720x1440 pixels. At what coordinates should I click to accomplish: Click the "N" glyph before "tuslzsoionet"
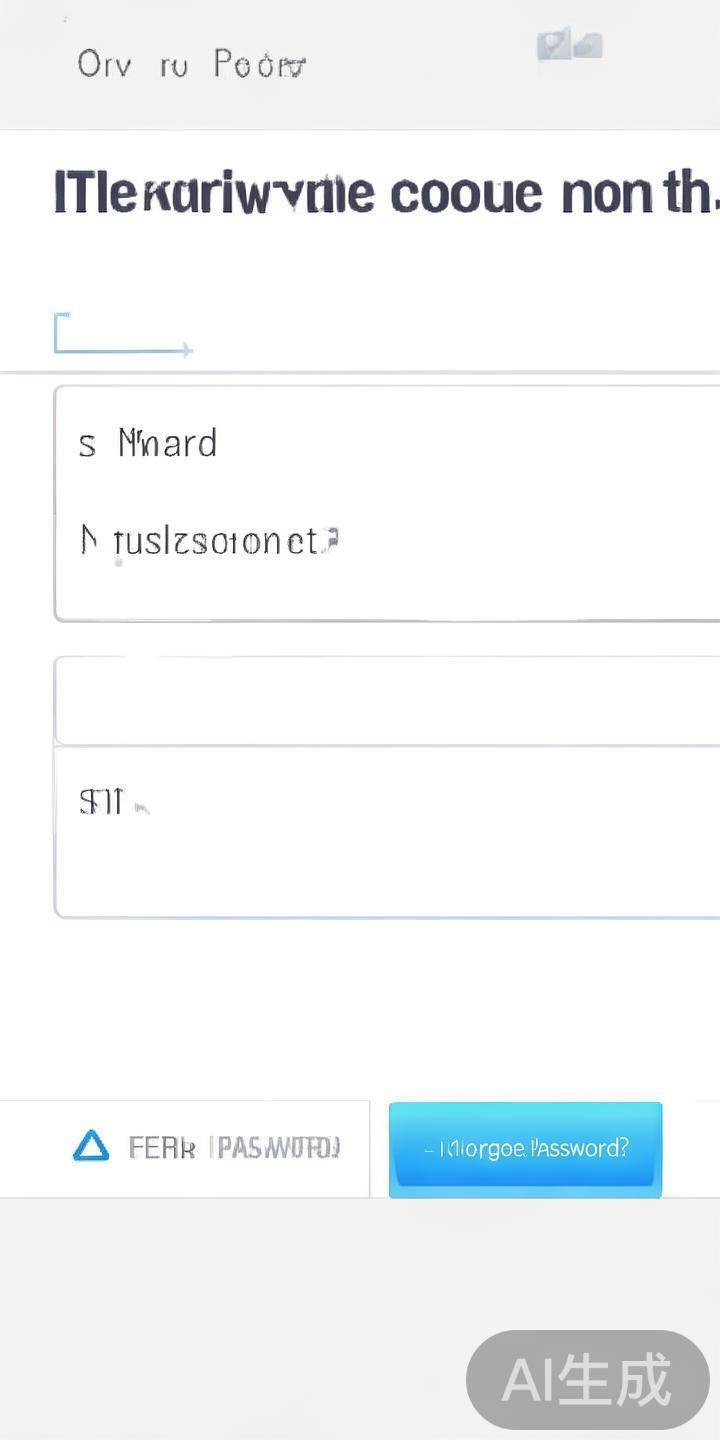coord(90,541)
